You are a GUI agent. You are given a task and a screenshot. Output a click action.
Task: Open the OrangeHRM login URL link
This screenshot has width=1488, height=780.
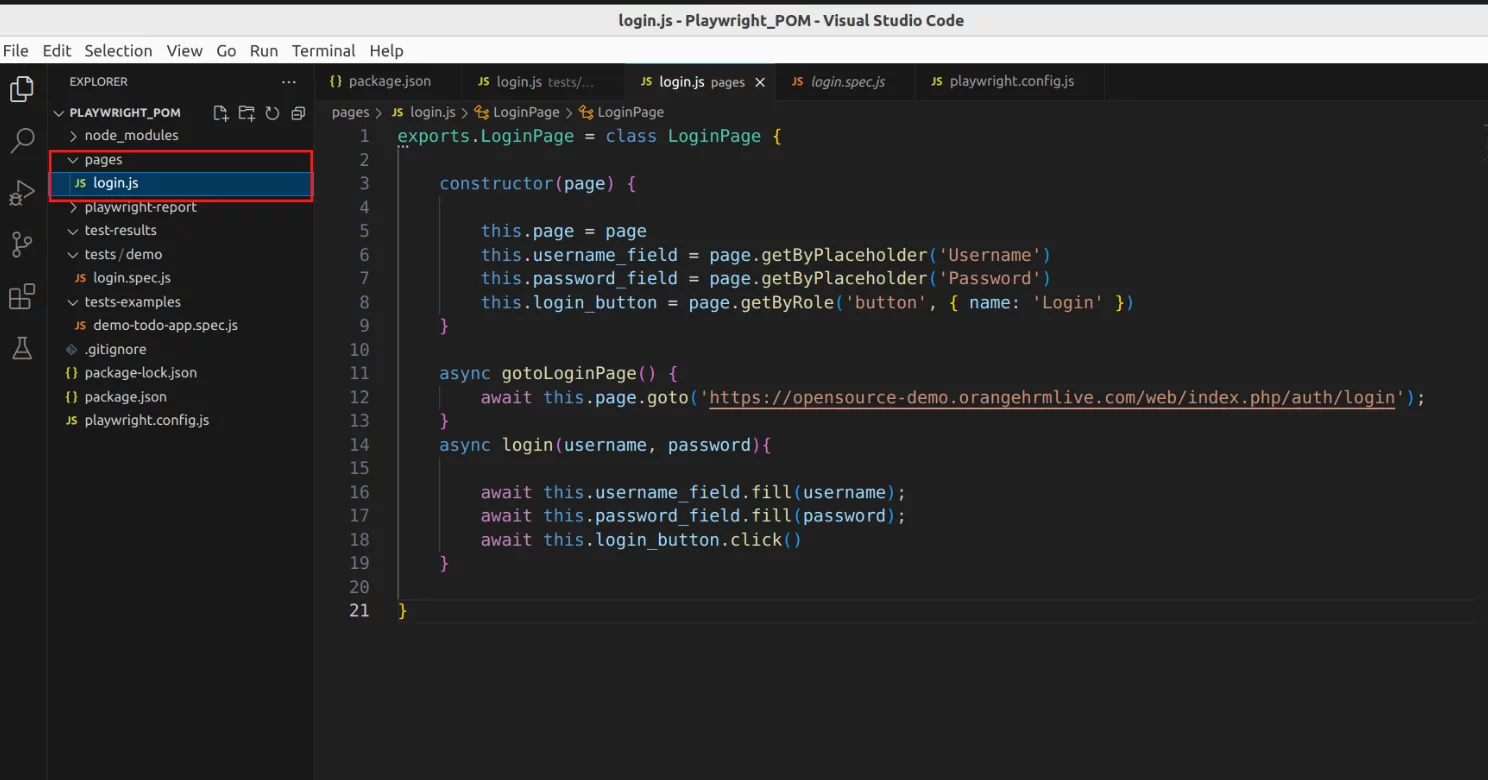pyautogui.click(x=1051, y=397)
